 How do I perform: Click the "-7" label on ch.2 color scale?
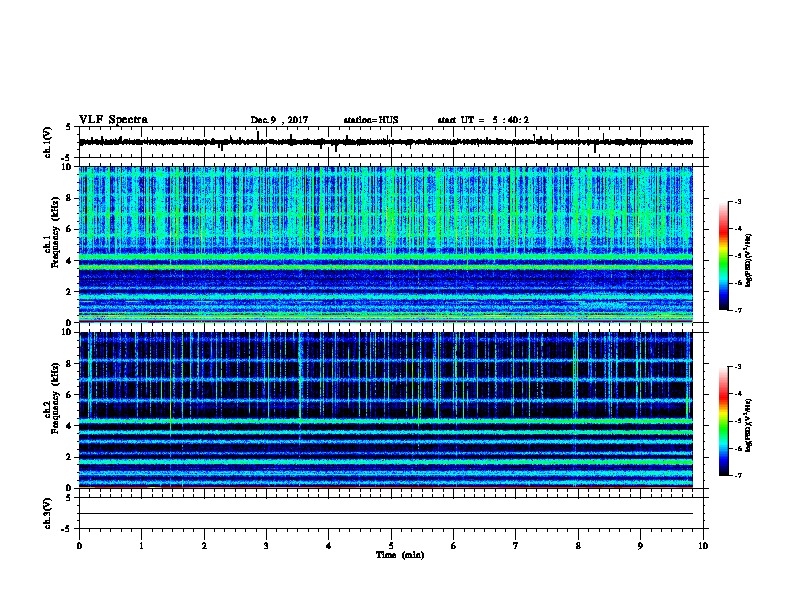[x=737, y=475]
